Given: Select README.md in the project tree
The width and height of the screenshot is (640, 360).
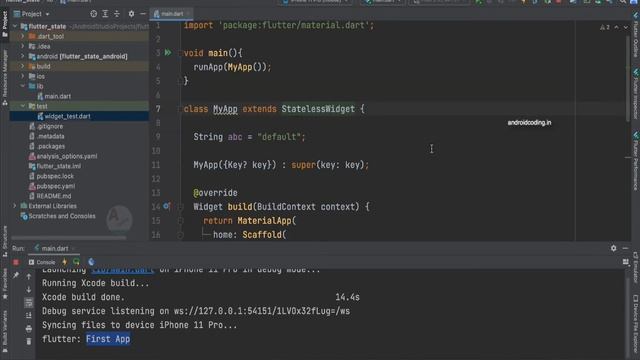Looking at the screenshot, I should click(53, 196).
